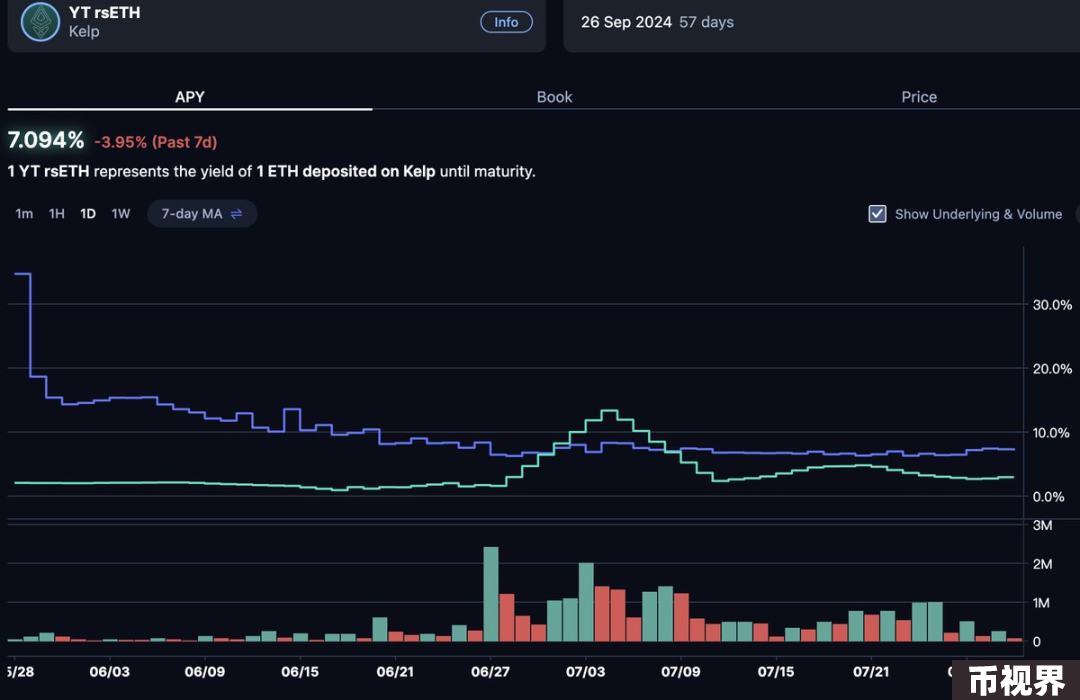Click the tallest green volume bar at 06/27
This screenshot has width=1080, height=700.
click(x=491, y=594)
